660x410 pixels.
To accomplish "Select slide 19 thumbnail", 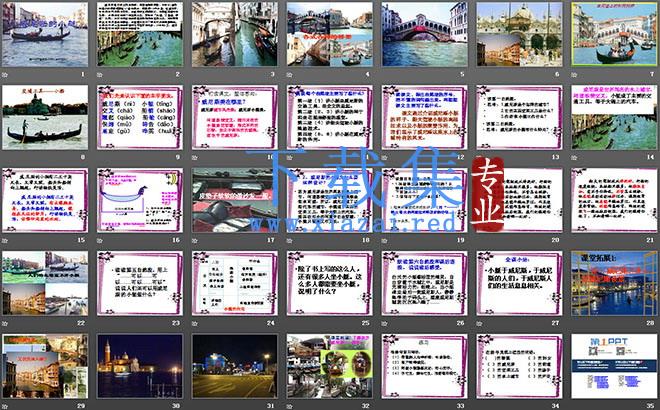I will click(x=425, y=200).
